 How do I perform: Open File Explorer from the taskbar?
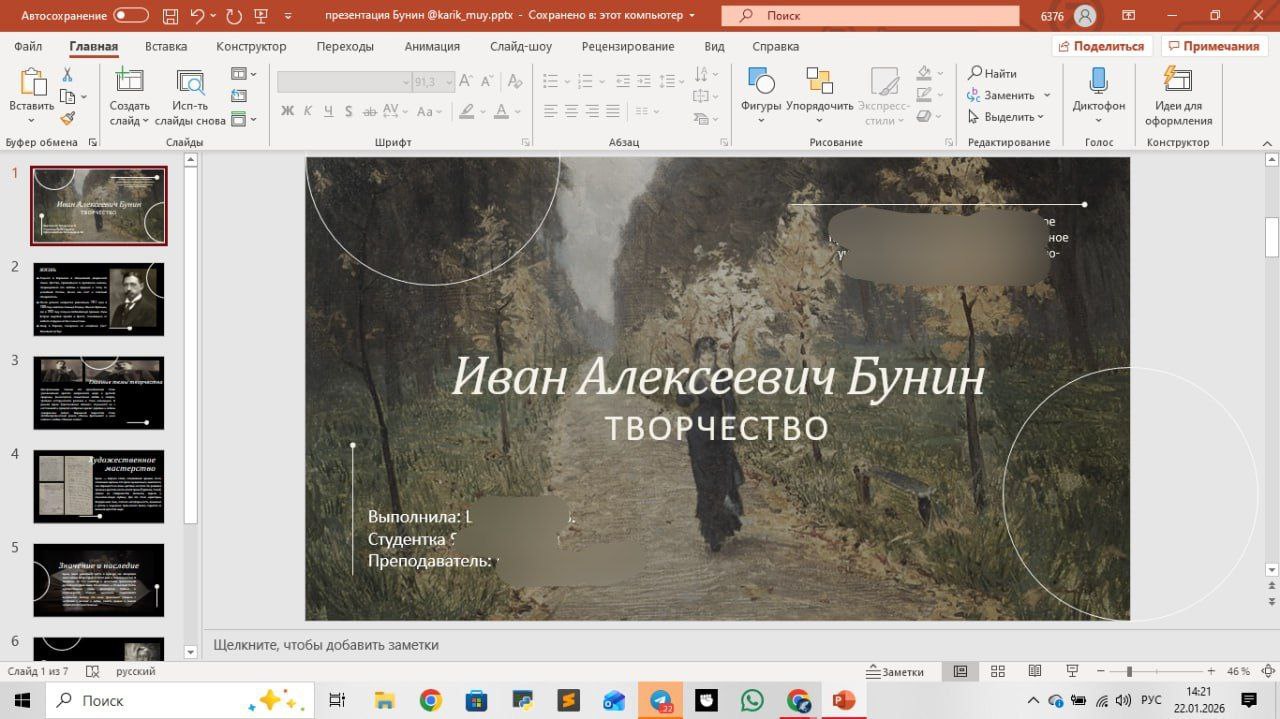pyautogui.click(x=385, y=700)
